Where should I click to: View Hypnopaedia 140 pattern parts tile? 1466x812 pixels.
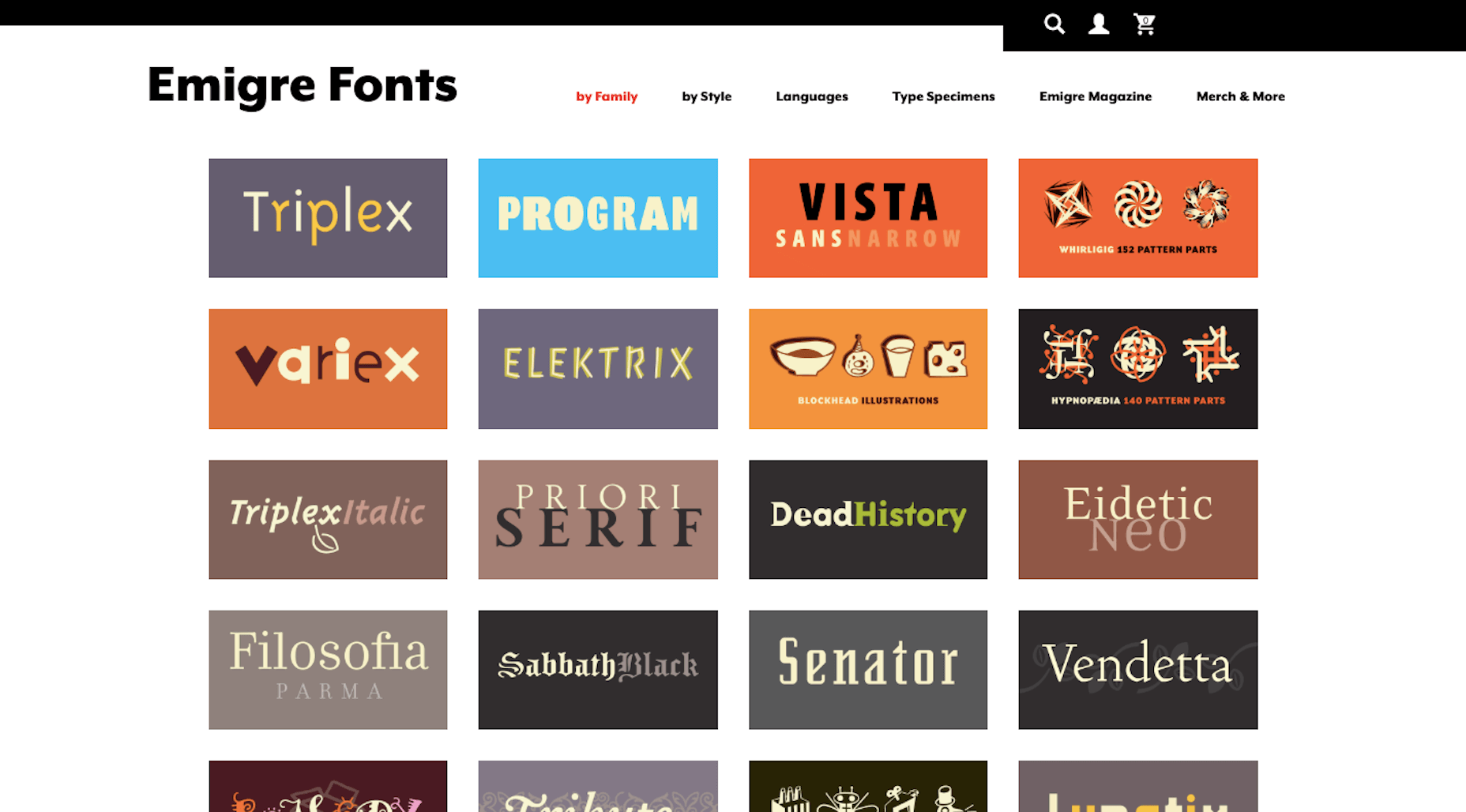(x=1137, y=369)
